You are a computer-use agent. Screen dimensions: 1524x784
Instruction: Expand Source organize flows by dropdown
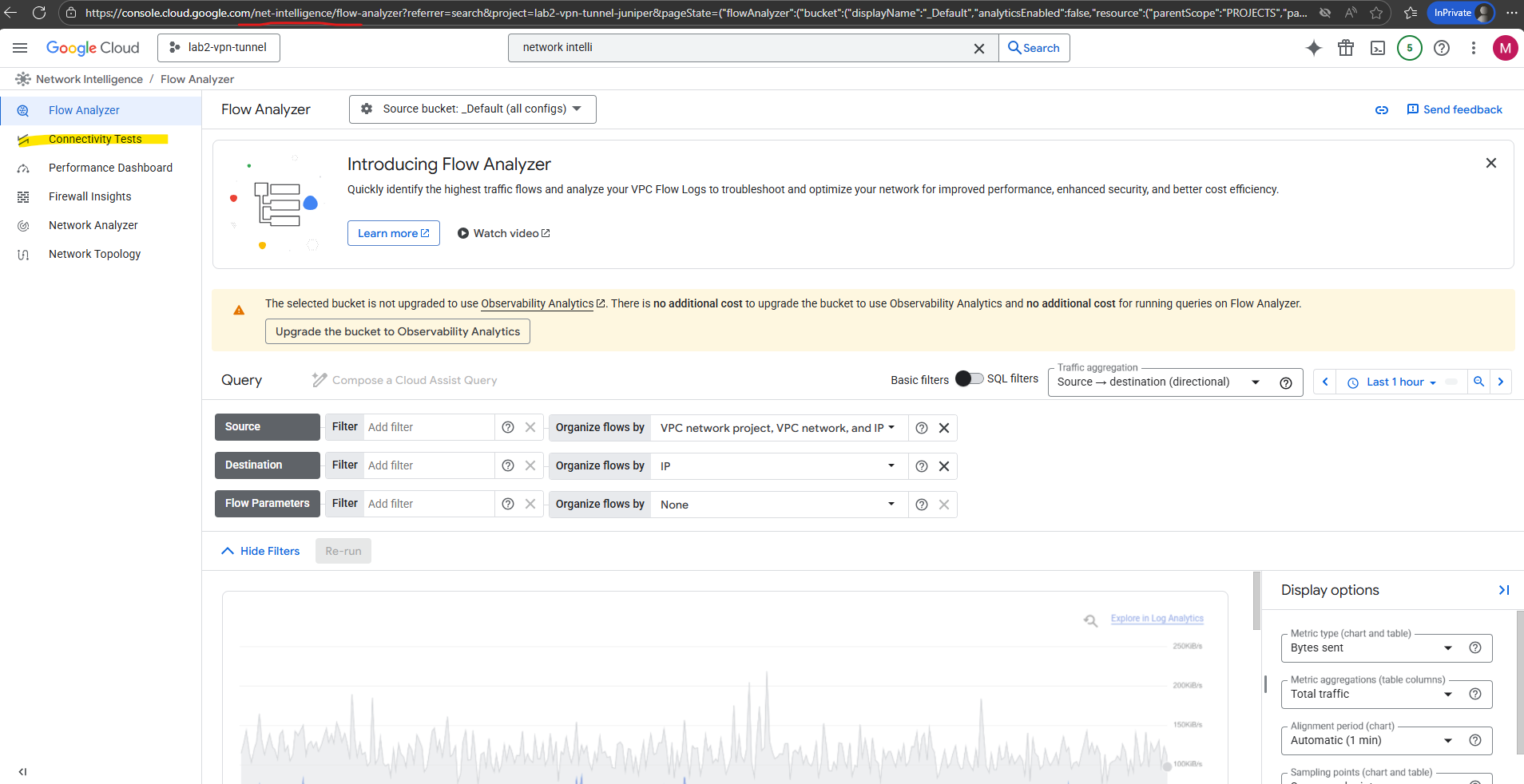(779, 428)
